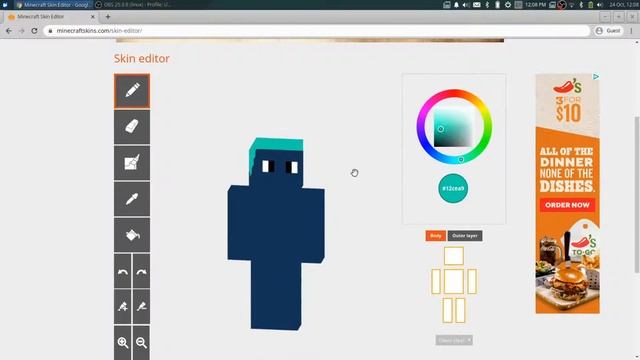Redo the last edit

tap(141, 271)
